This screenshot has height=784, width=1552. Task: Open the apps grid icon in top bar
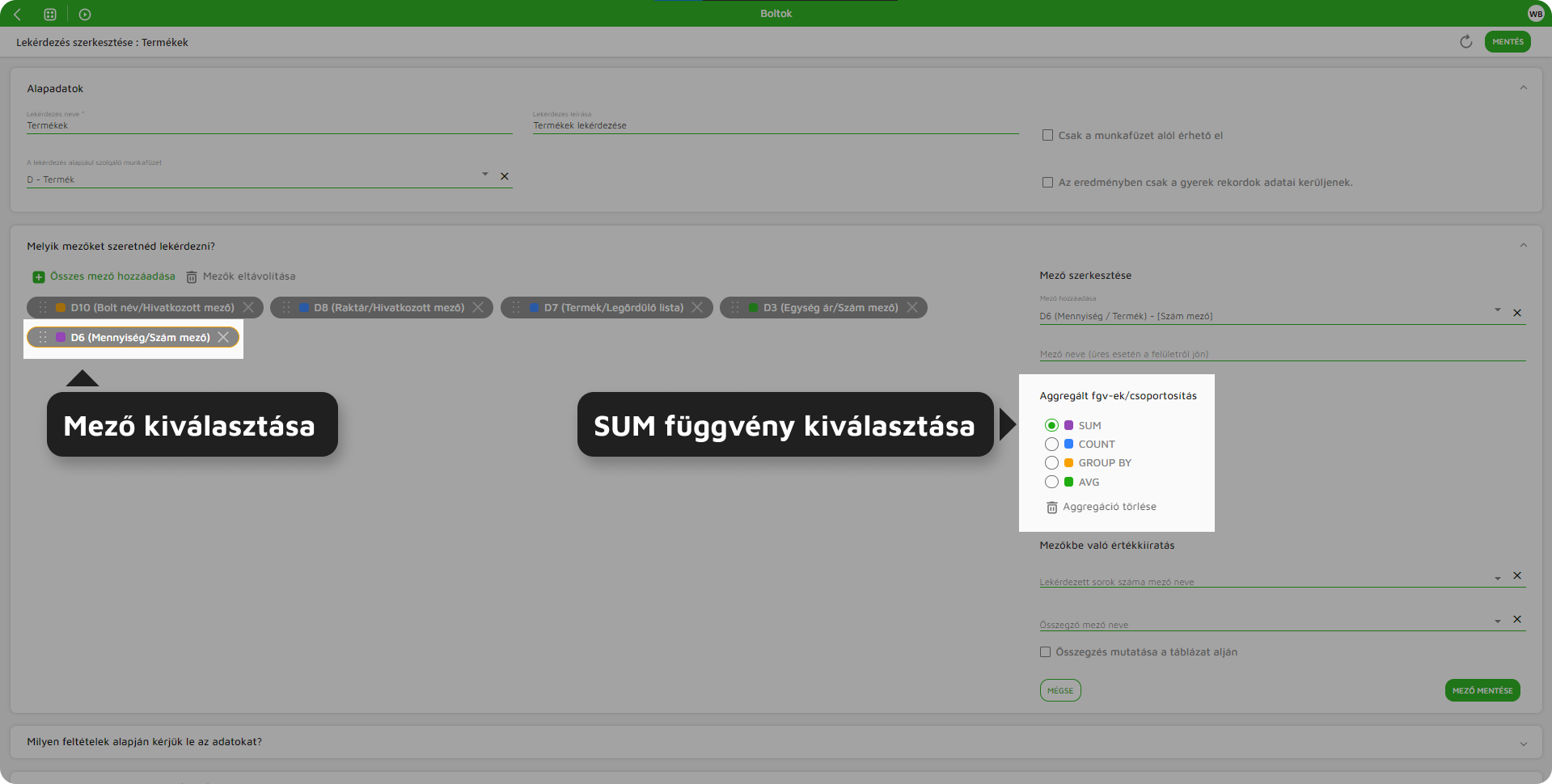tap(50, 14)
